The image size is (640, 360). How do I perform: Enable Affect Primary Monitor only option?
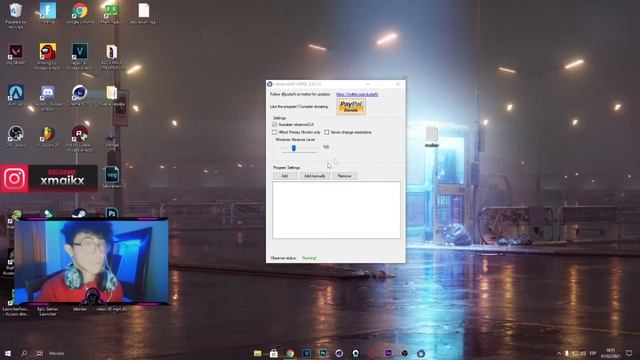275,132
